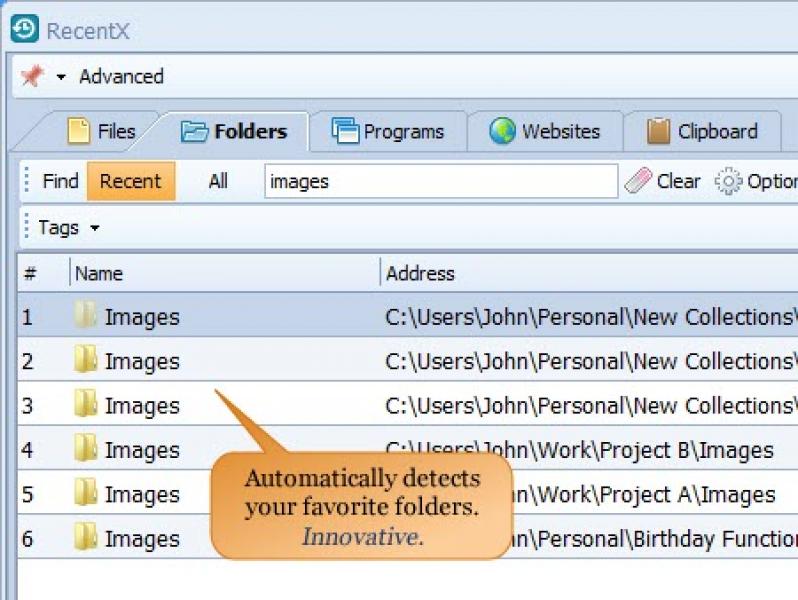Click the Find toolbar grip handle
The image size is (798, 600).
[x=26, y=181]
